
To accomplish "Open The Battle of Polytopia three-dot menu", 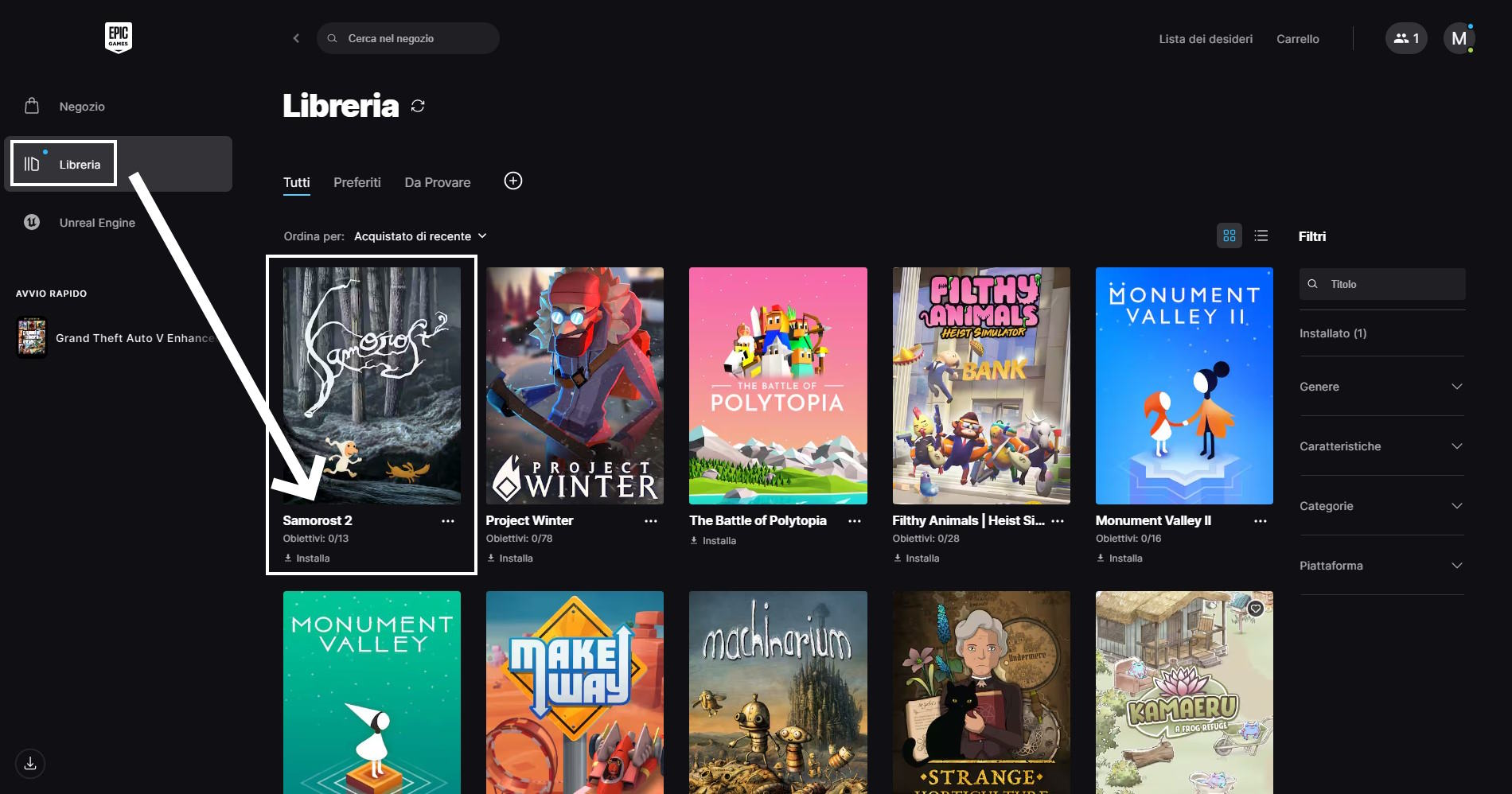I will pyautogui.click(x=855, y=521).
